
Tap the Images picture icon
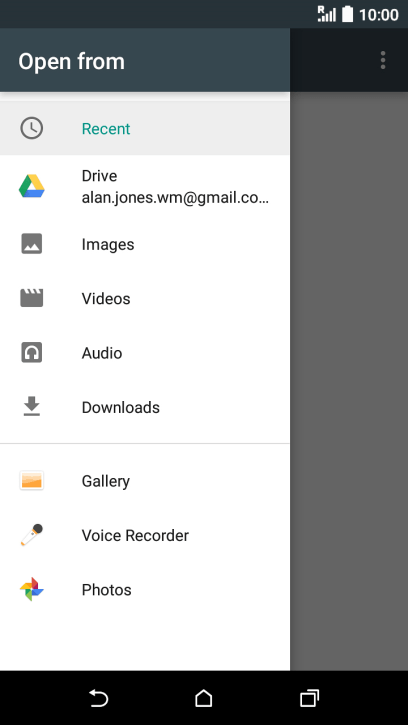coord(31,244)
